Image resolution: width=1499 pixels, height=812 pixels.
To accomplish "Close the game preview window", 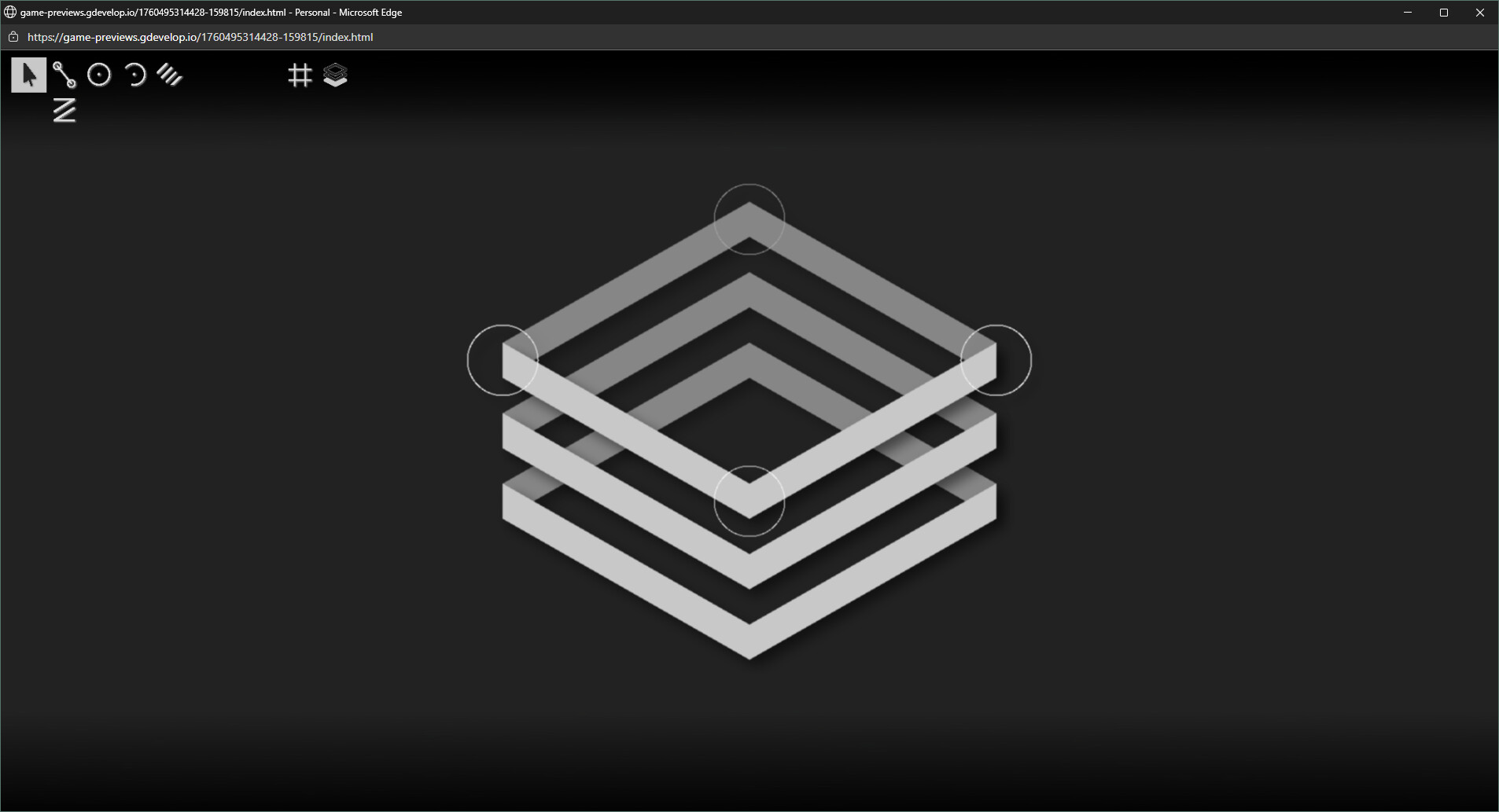I will click(1479, 13).
